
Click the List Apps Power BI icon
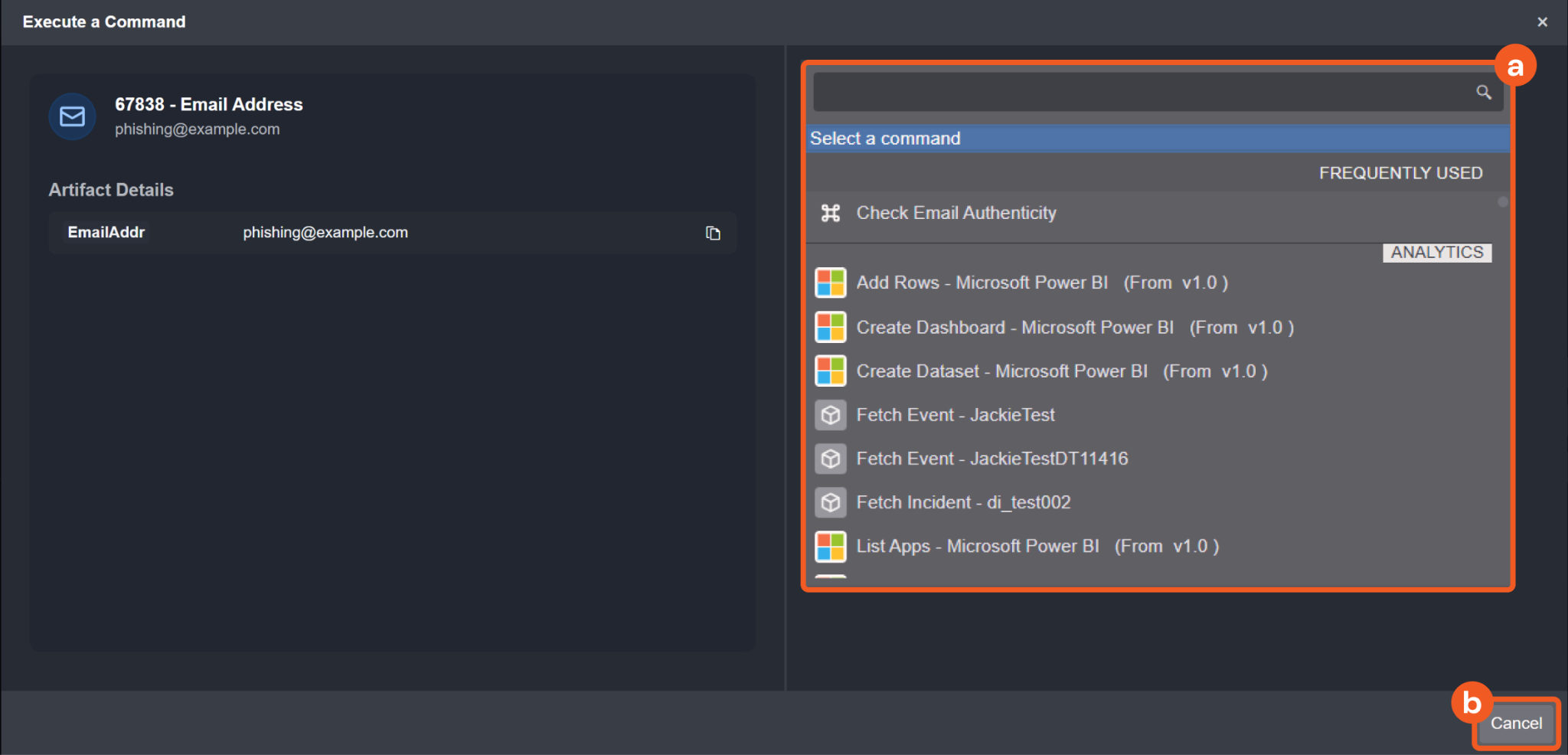(x=831, y=547)
